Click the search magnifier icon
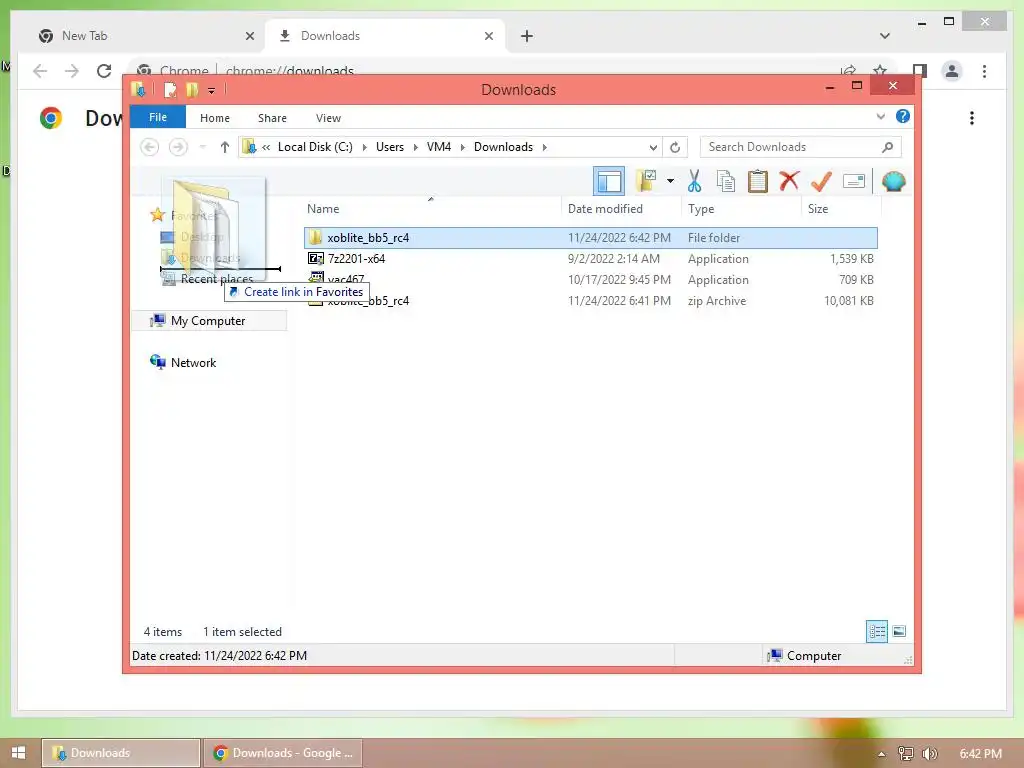This screenshot has height=768, width=1024. [x=888, y=147]
